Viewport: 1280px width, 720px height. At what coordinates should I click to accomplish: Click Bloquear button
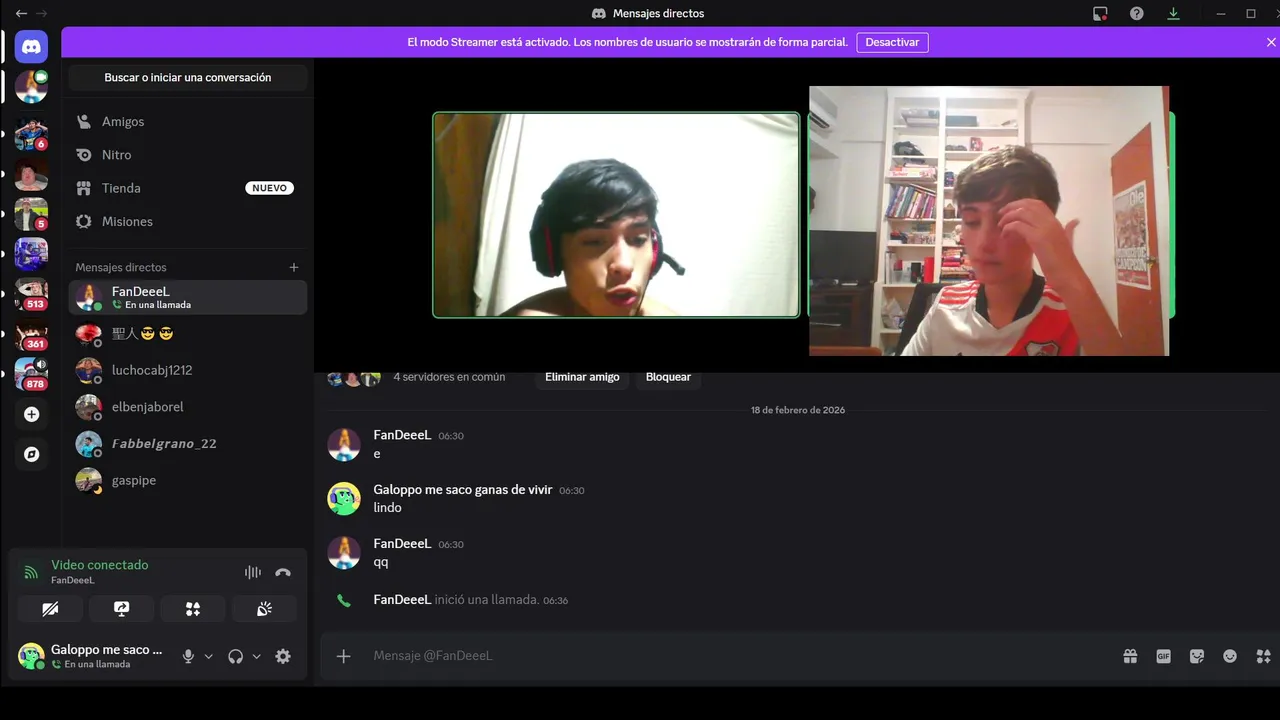point(668,377)
